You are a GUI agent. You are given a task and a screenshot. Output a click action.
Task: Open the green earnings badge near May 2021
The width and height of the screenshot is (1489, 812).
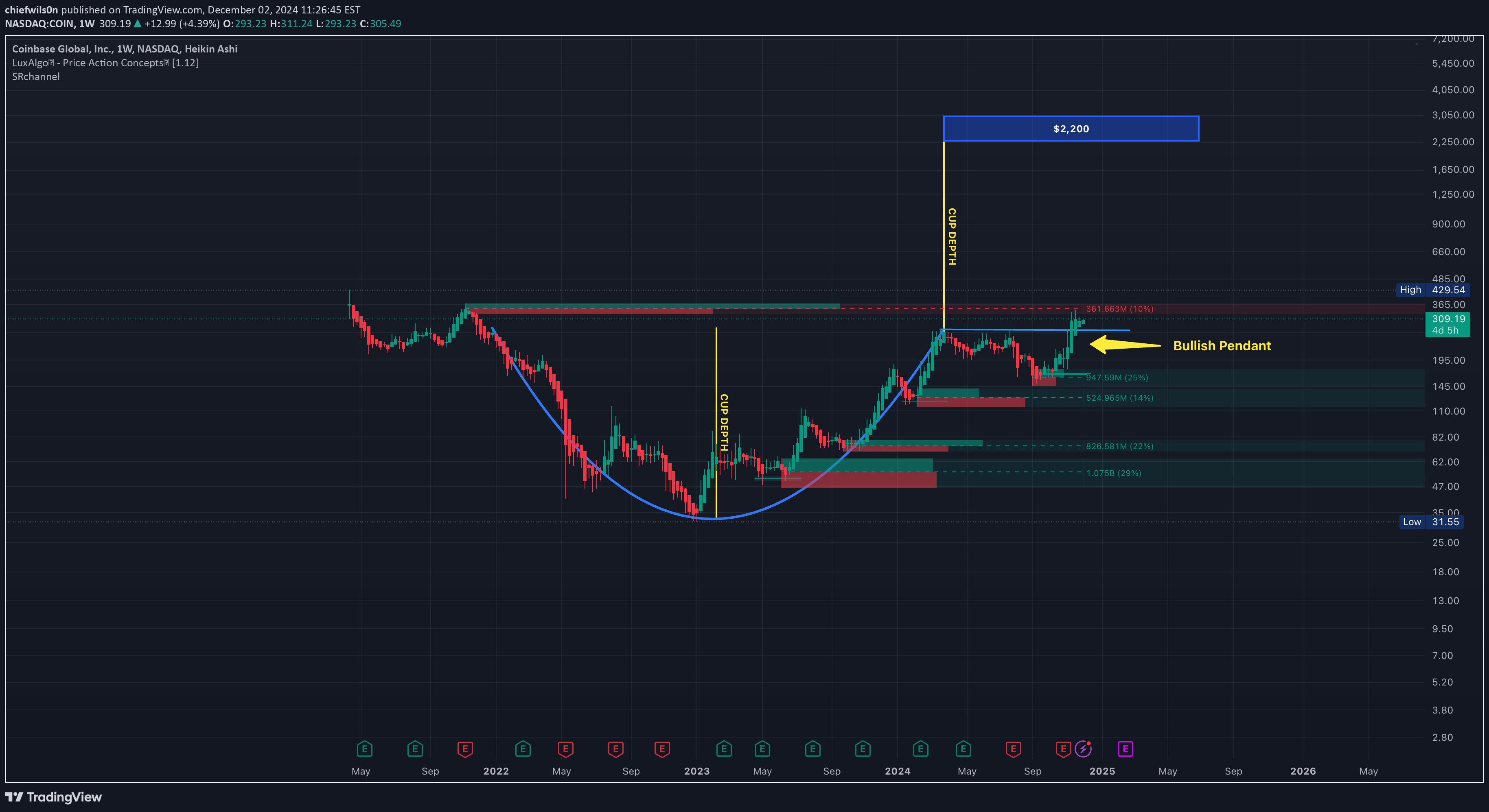point(365,749)
